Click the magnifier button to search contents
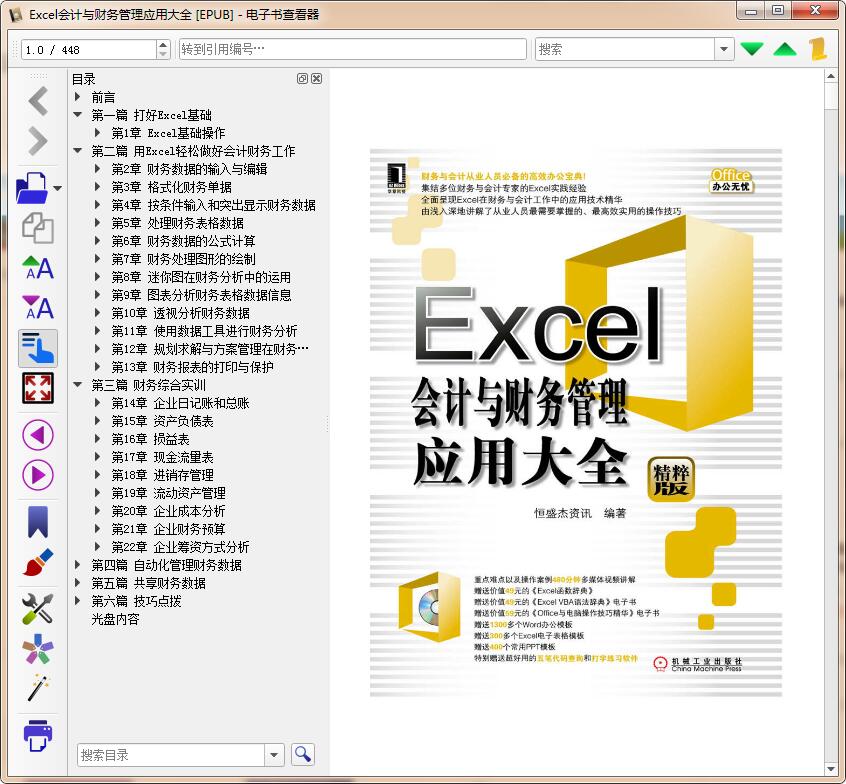The width and height of the screenshot is (846, 784). (x=303, y=754)
